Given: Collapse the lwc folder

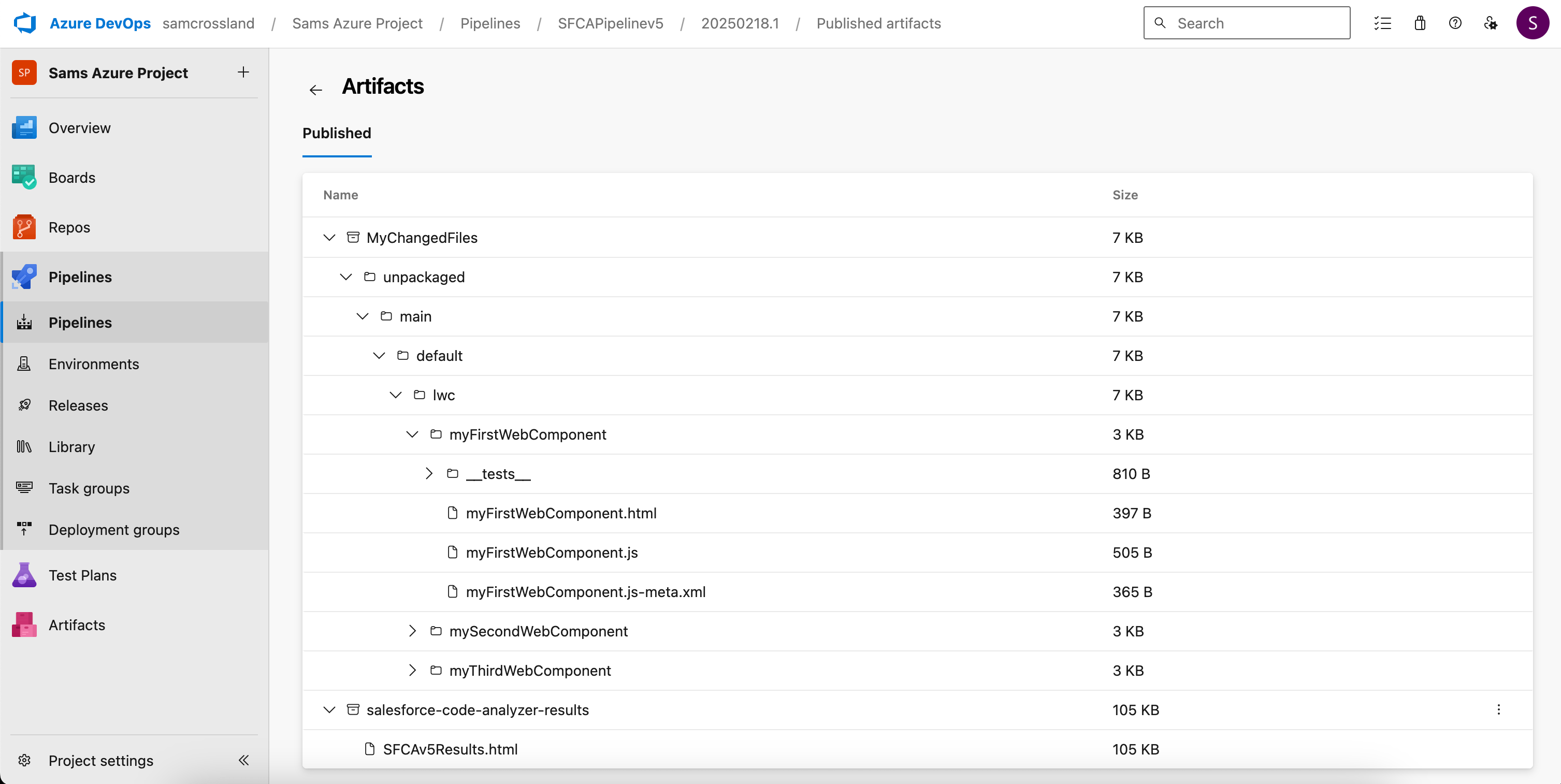Looking at the screenshot, I should coord(395,395).
